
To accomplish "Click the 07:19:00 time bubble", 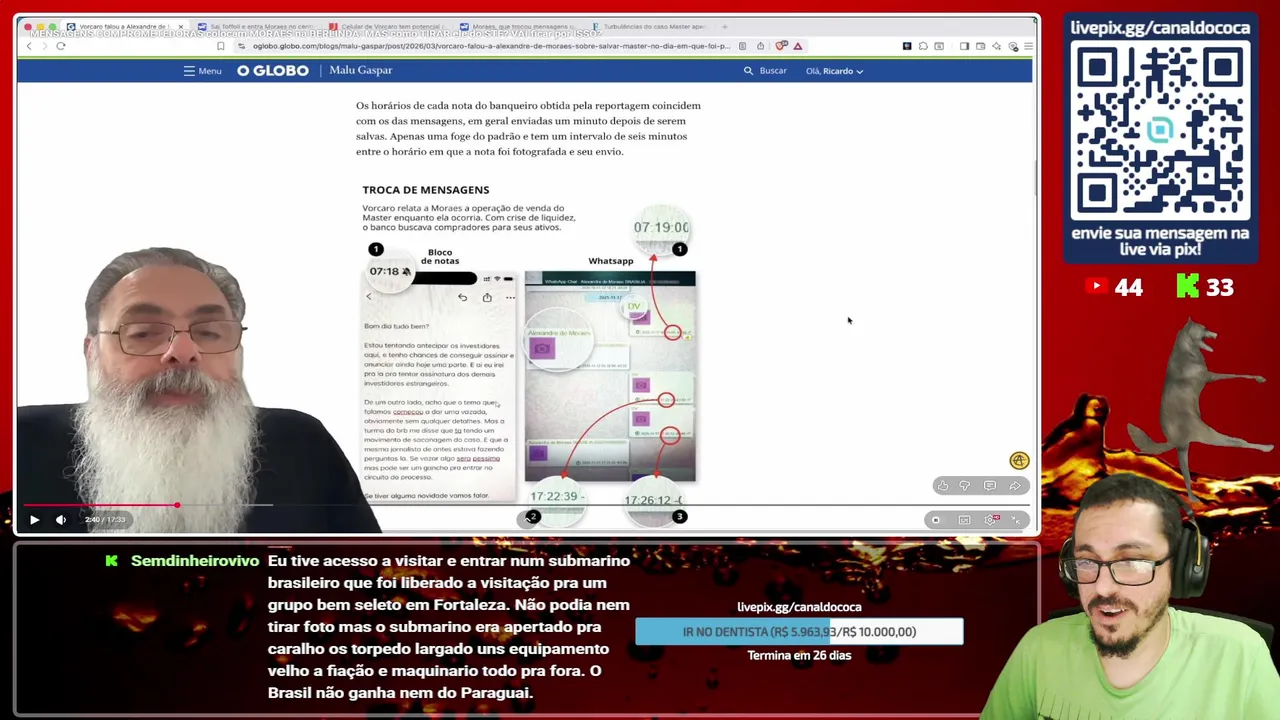I will point(661,227).
